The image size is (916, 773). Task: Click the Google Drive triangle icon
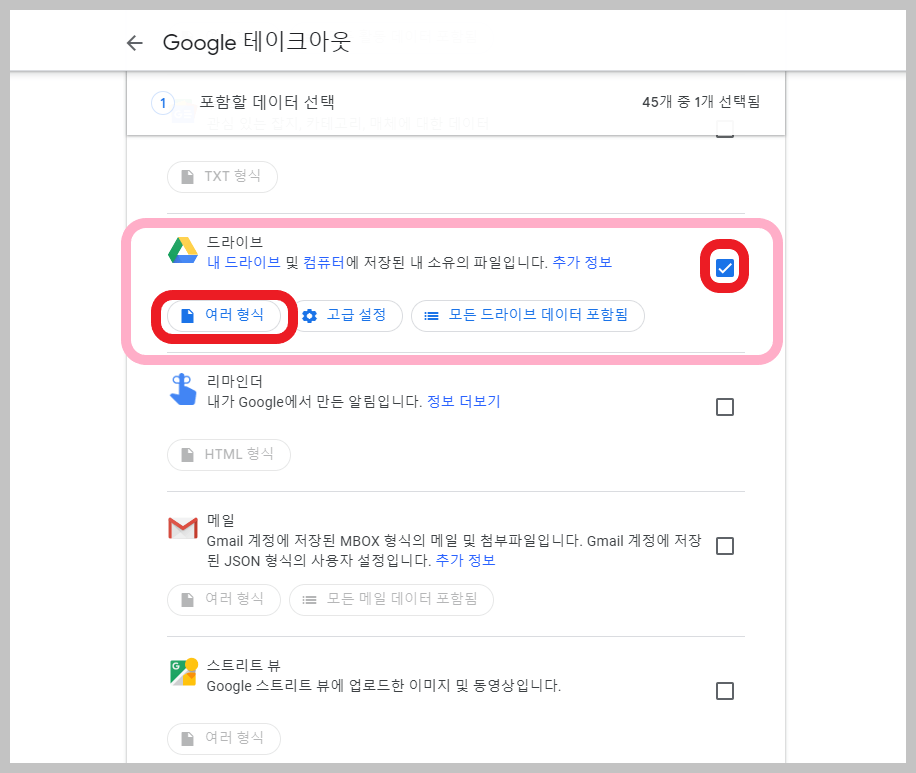[181, 250]
